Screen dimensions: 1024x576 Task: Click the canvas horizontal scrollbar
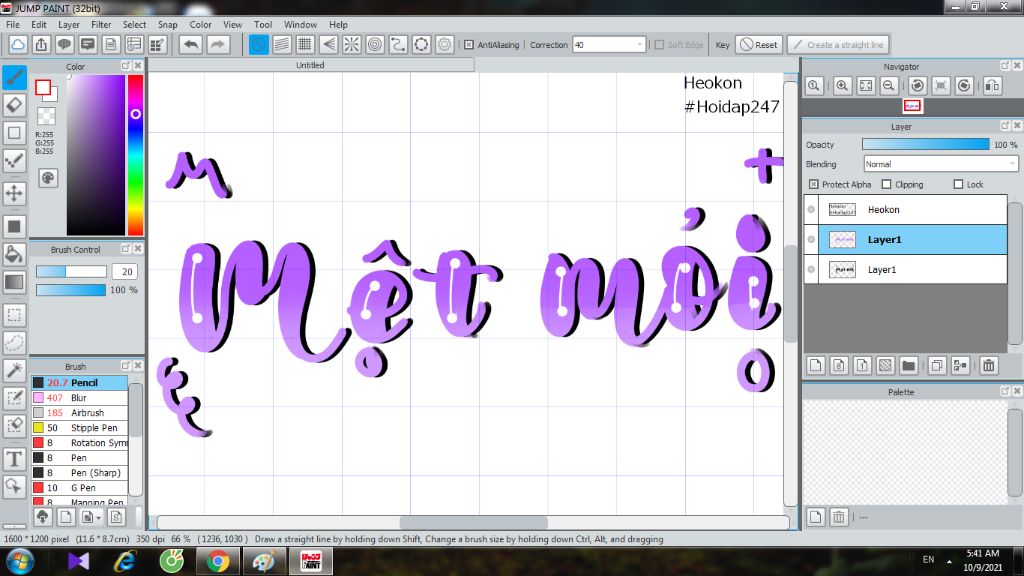[x=473, y=522]
